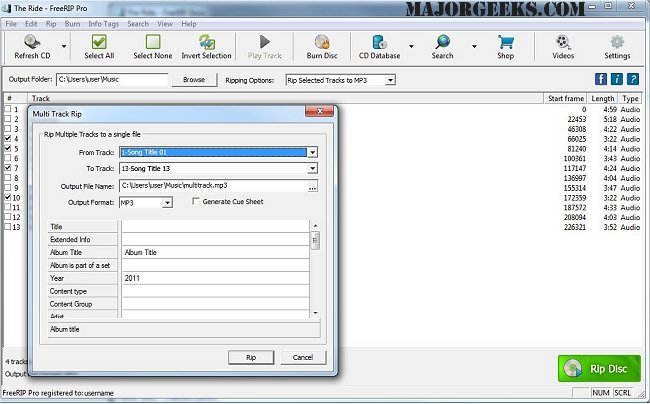Click the Facebook icon button
The height and width of the screenshot is (404, 650).
coord(601,79)
